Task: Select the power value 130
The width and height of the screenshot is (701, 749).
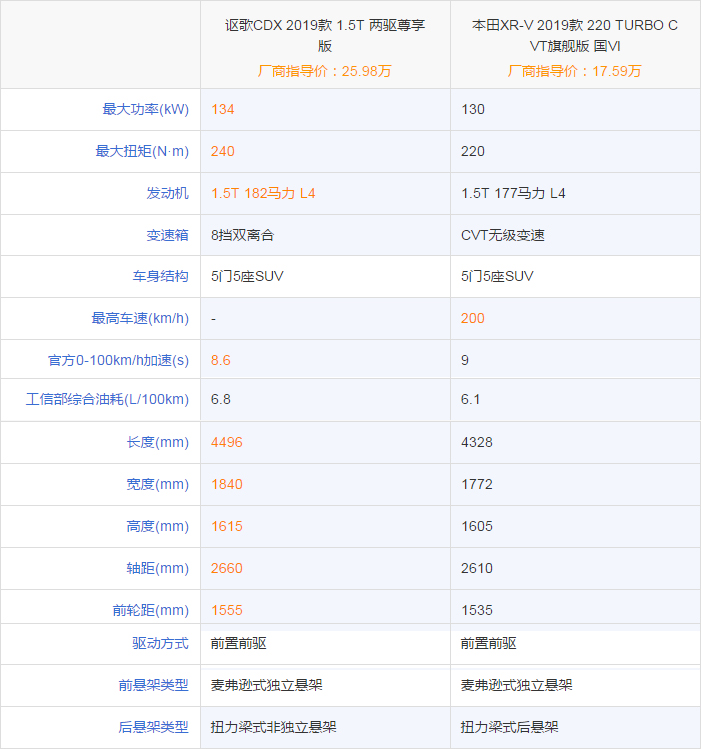Action: (x=473, y=109)
